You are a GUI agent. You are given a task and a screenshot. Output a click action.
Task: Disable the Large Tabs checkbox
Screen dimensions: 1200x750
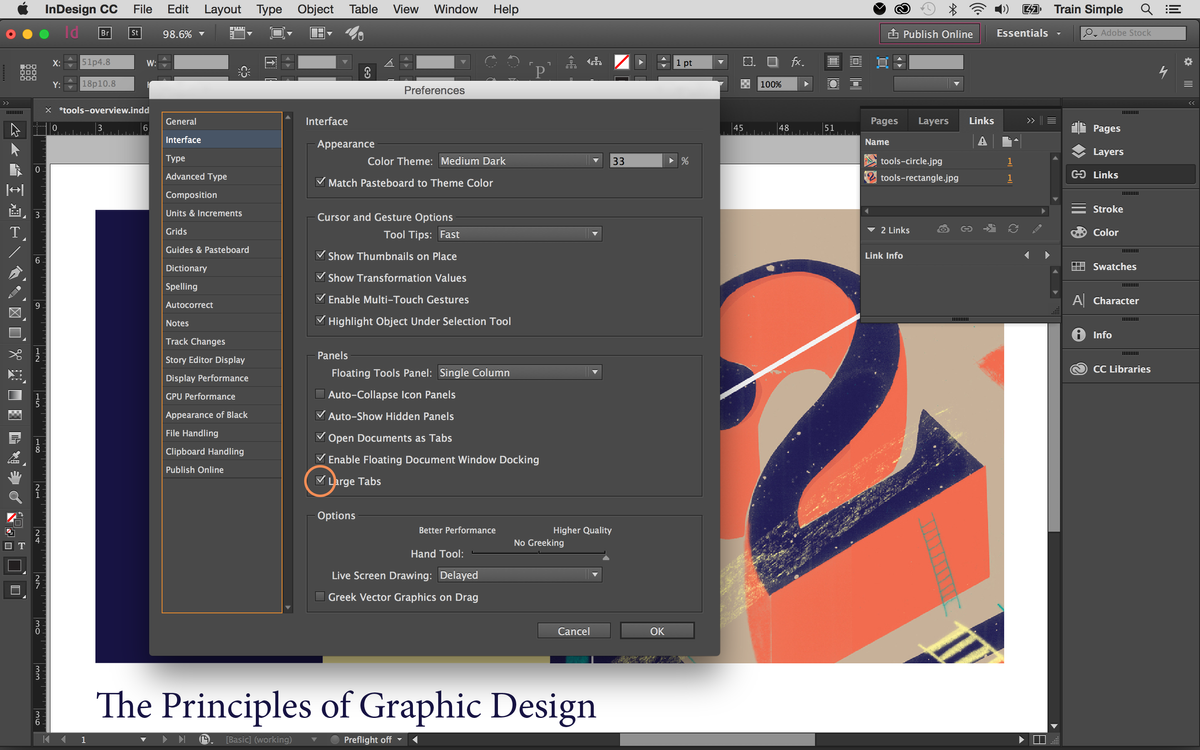tap(320, 481)
